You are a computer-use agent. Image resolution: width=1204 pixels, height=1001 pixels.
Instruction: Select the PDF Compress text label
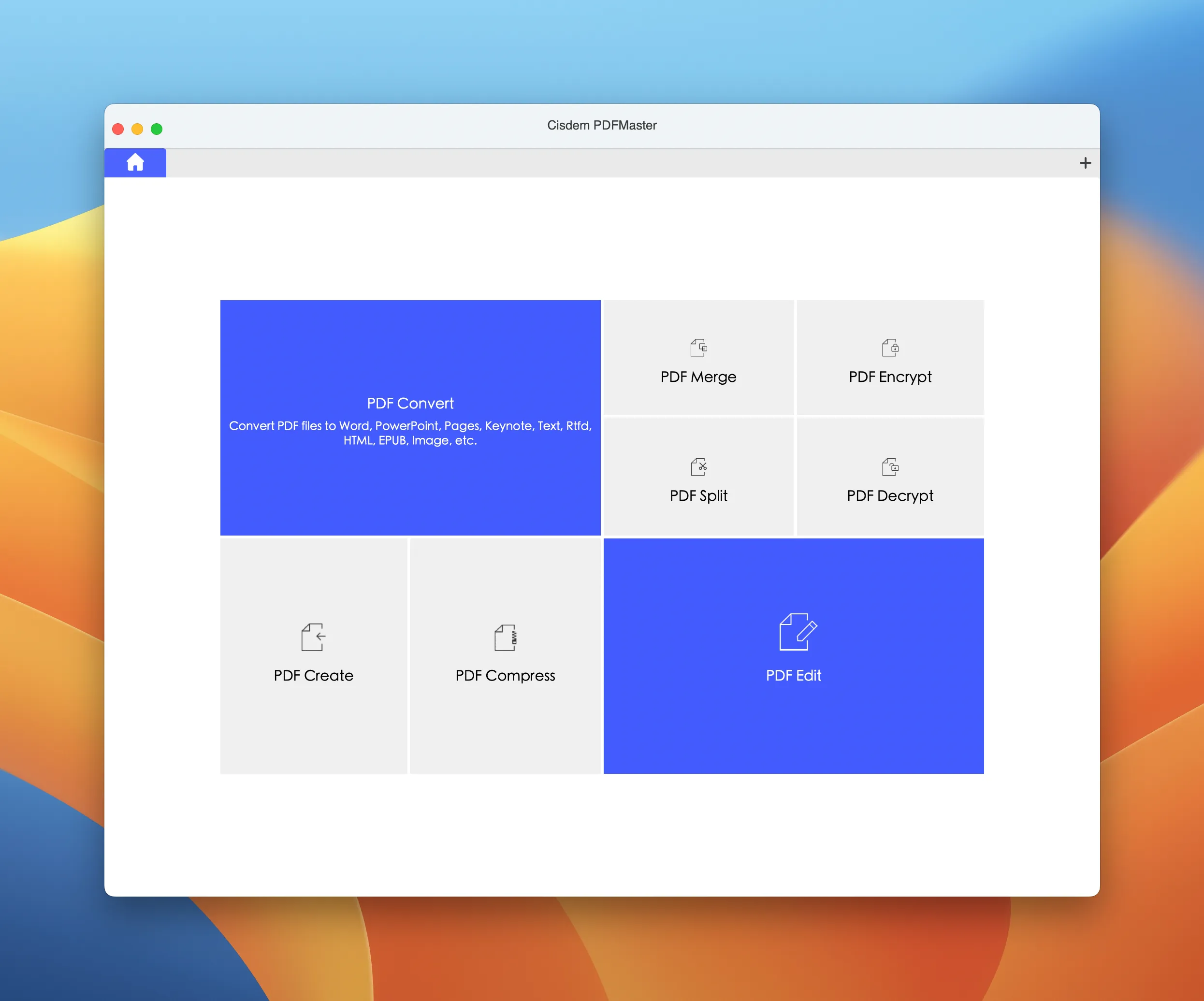point(505,675)
